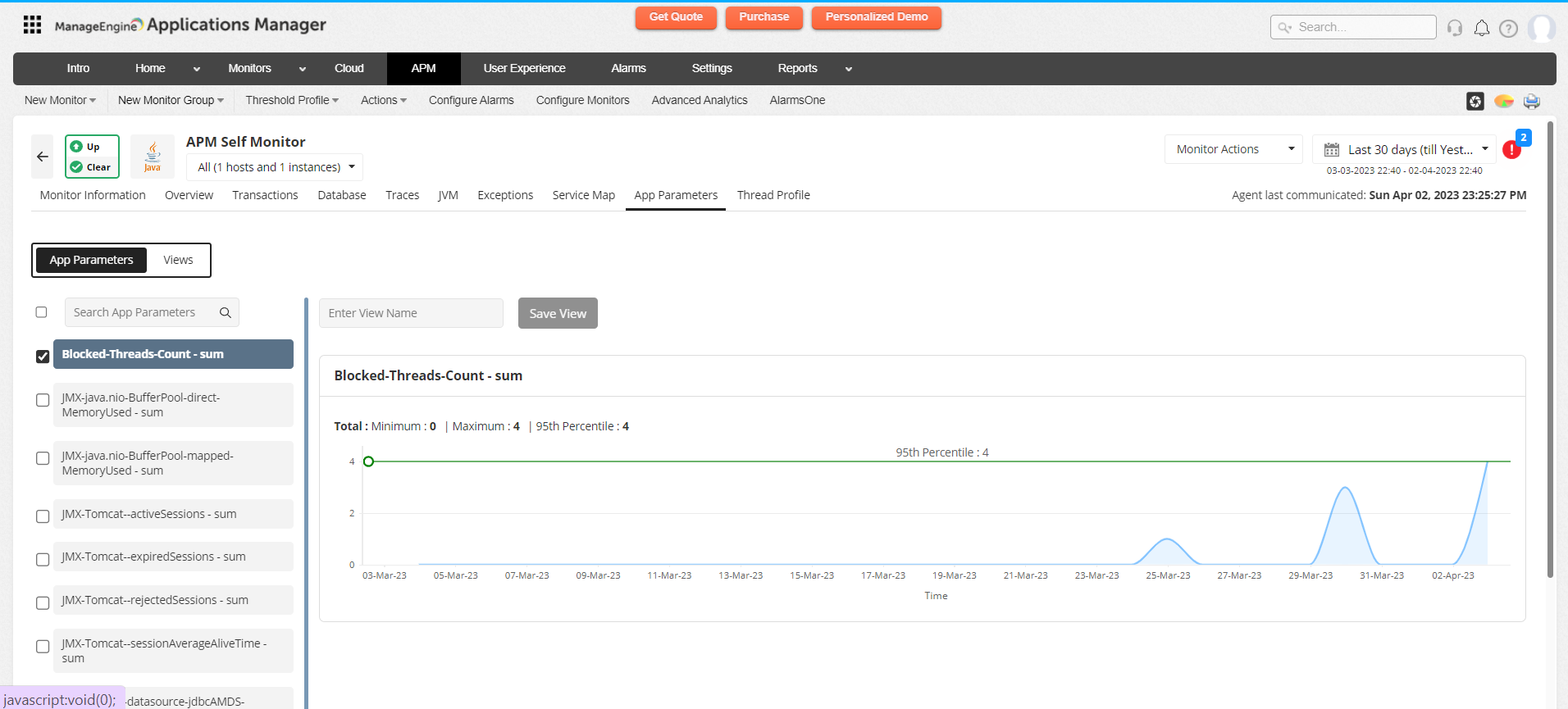Click the page vertical scrollbar
The height and width of the screenshot is (709, 1568).
[x=1550, y=350]
